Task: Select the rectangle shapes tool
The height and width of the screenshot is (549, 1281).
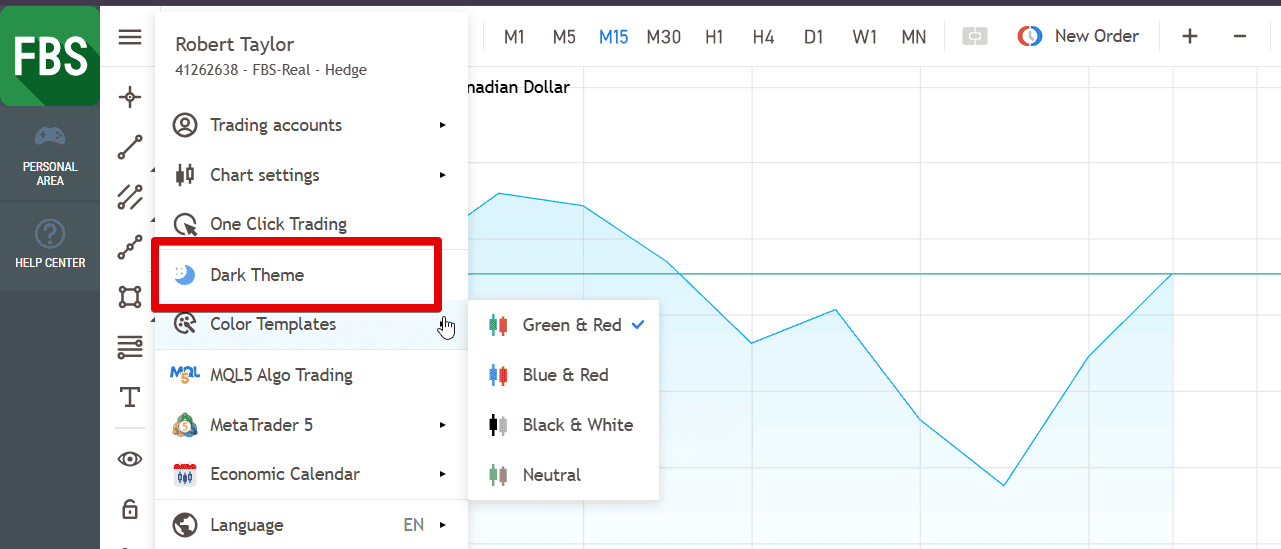Action: pos(130,297)
